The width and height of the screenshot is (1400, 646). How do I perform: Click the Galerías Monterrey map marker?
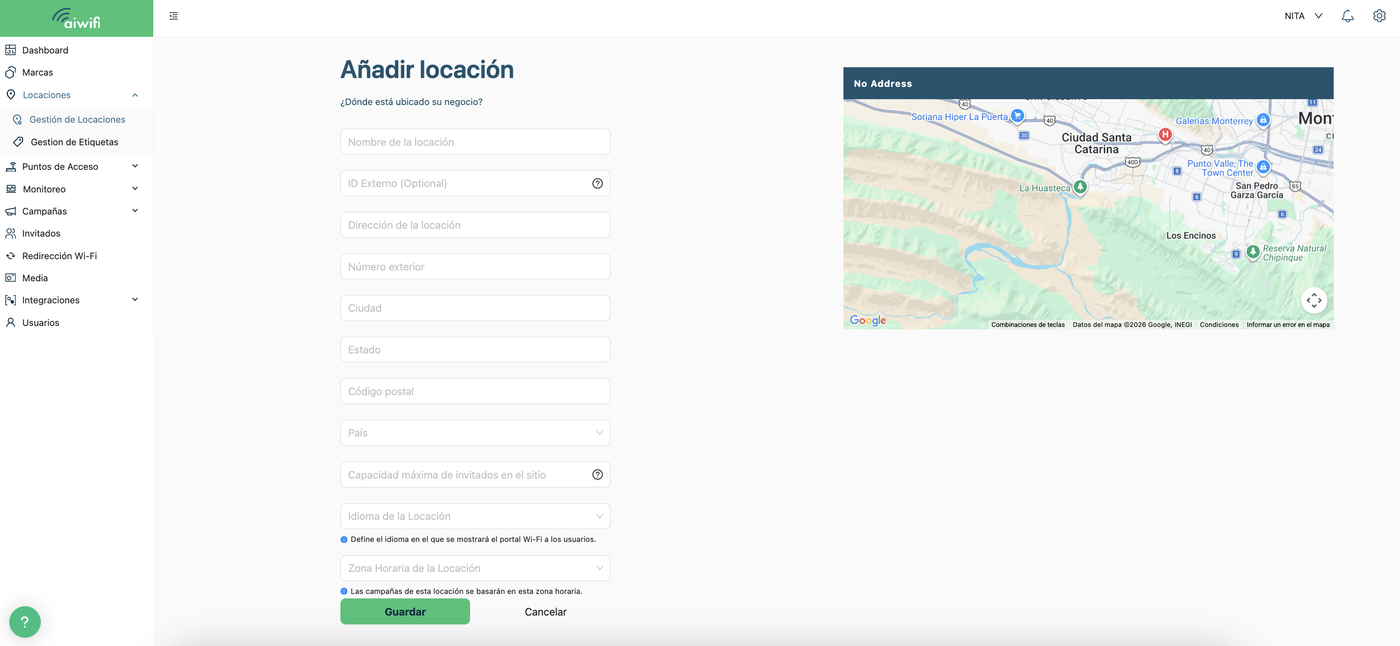[x=1263, y=120]
